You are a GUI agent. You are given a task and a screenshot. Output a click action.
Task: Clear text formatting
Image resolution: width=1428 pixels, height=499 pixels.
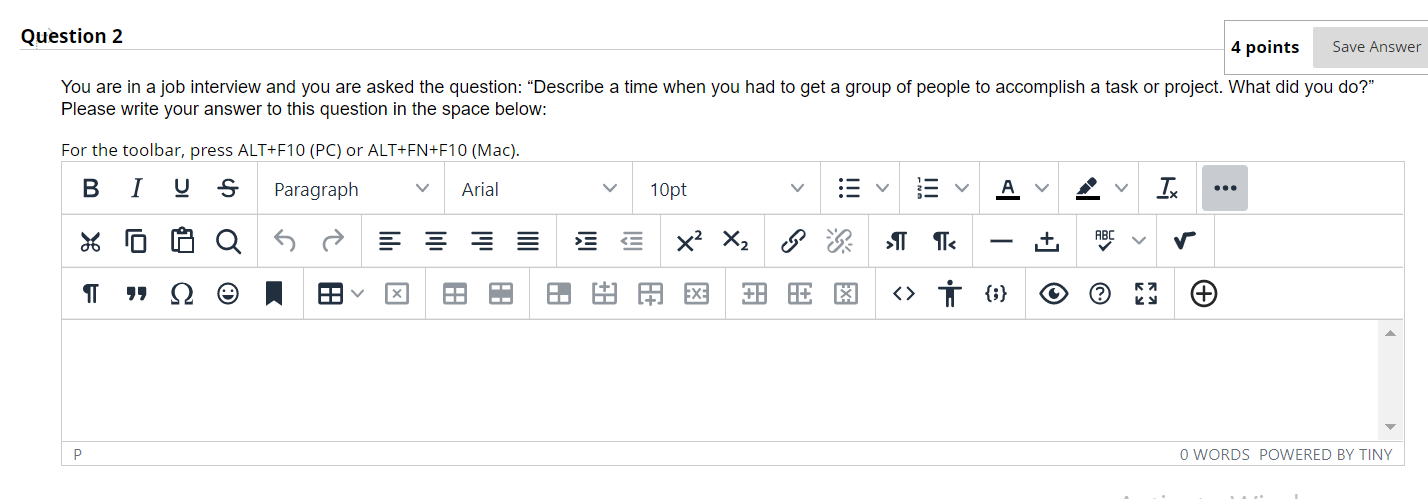[x=1166, y=188]
